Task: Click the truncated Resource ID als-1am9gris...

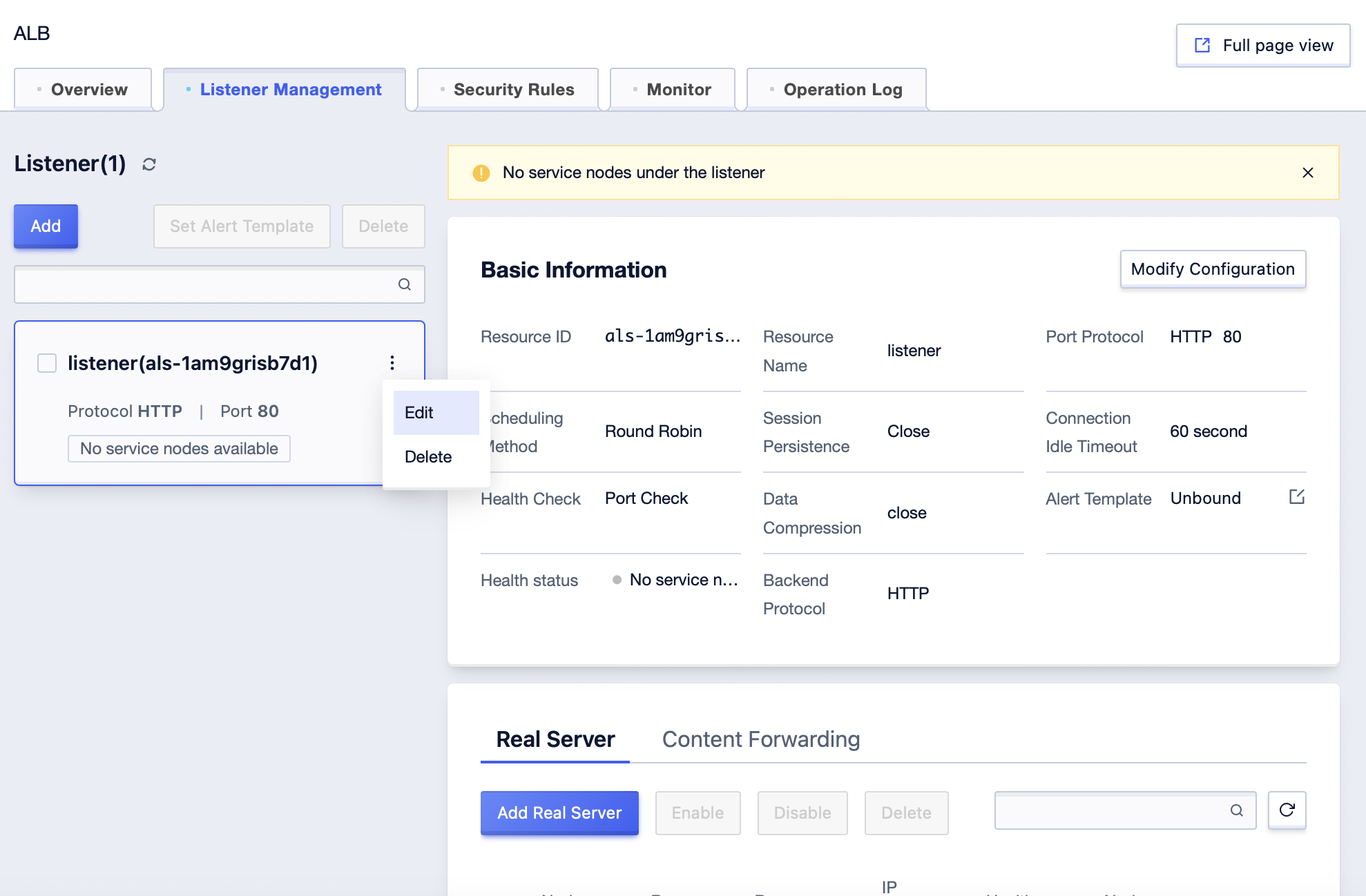Action: point(673,336)
